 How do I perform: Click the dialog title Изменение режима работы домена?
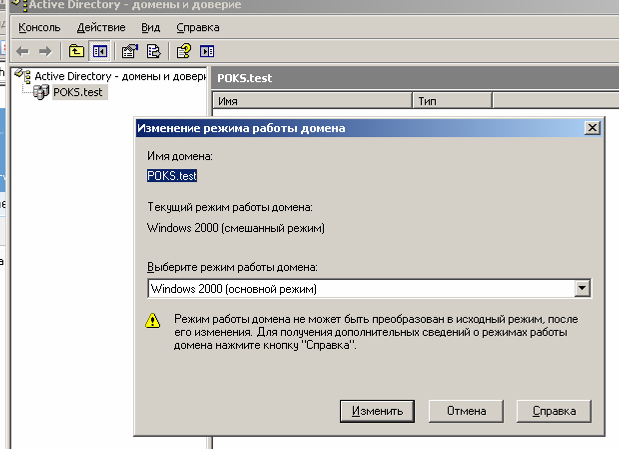click(x=241, y=128)
